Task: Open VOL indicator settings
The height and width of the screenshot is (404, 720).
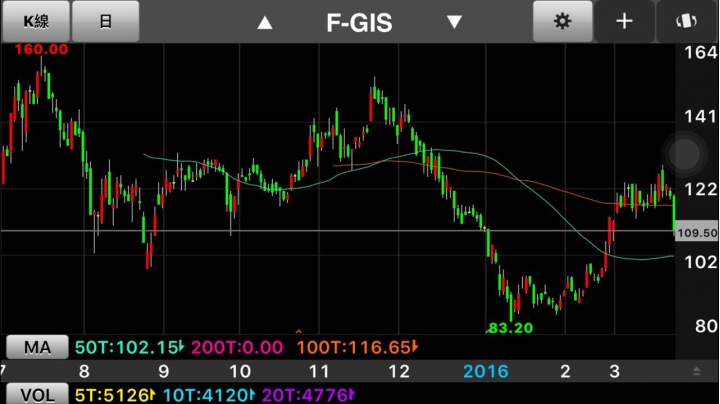Action: point(37,394)
